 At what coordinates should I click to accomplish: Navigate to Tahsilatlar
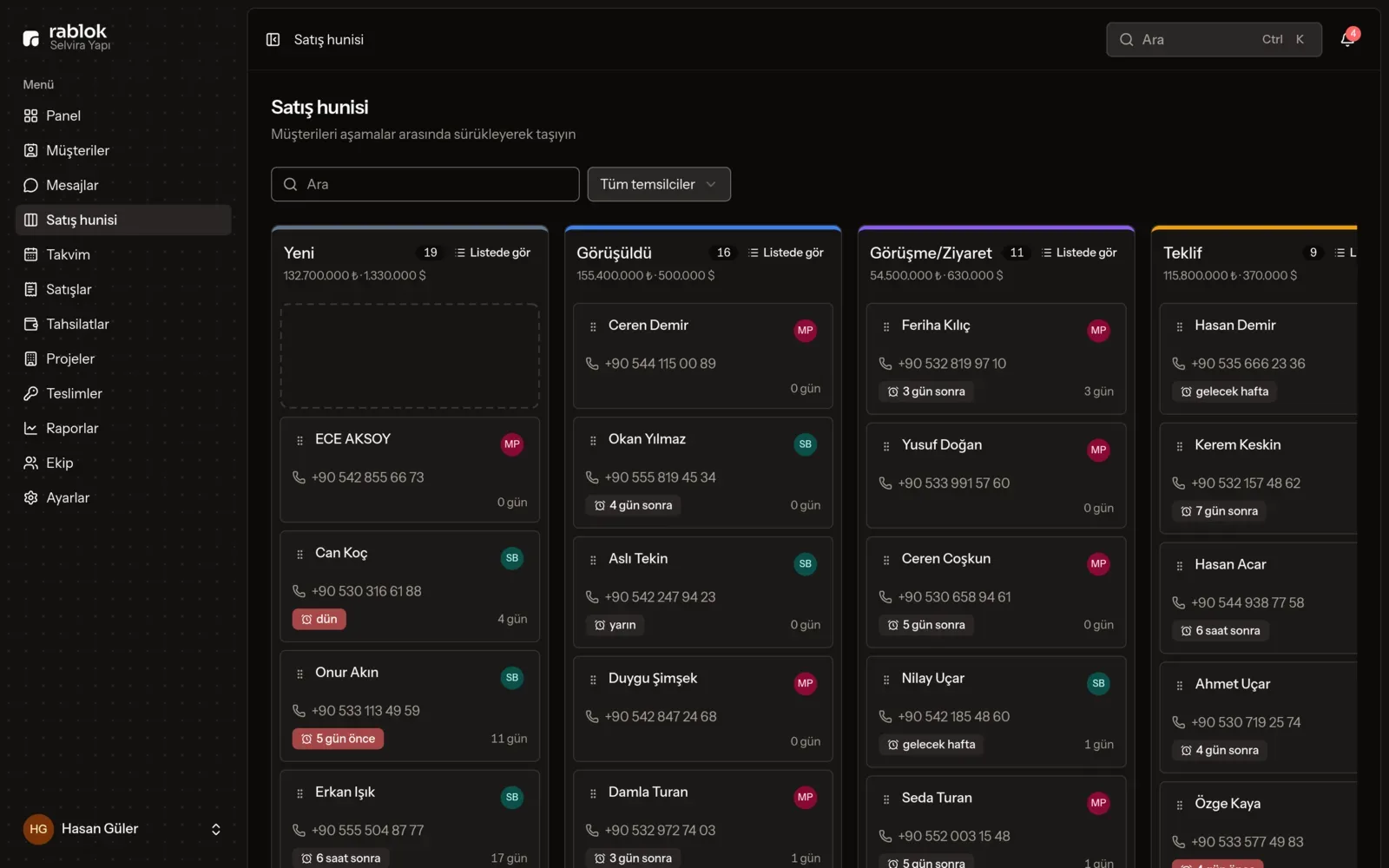tap(123, 324)
